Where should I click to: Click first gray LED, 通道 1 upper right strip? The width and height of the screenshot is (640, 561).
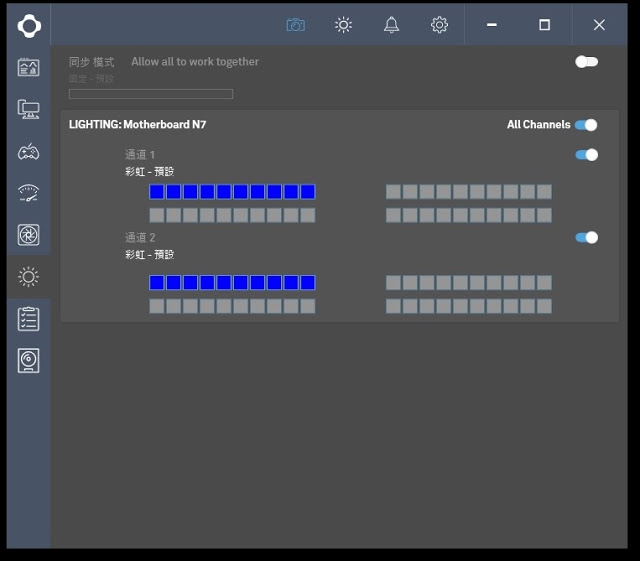point(393,192)
